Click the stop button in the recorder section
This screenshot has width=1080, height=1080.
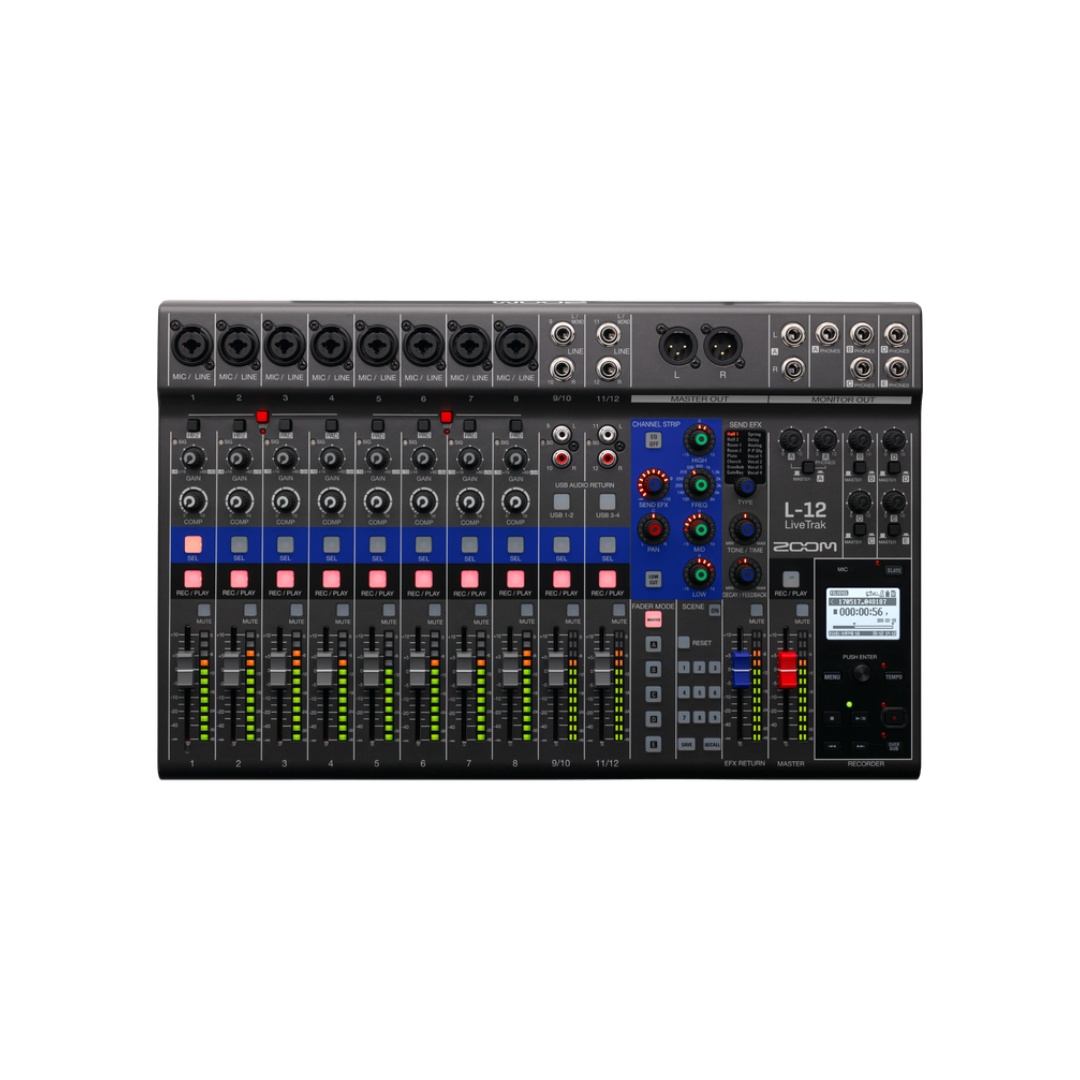pyautogui.click(x=832, y=718)
